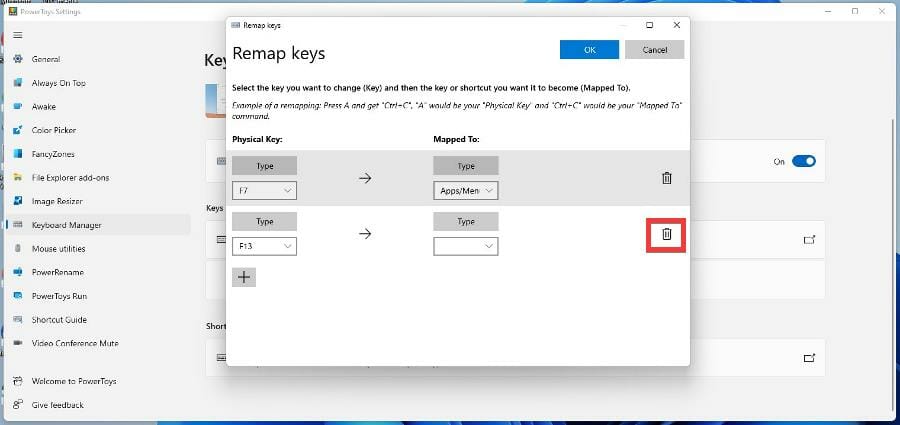Viewport: 900px width, 425px height.
Task: Click Type button for F13 physical key
Action: pyautogui.click(x=265, y=222)
